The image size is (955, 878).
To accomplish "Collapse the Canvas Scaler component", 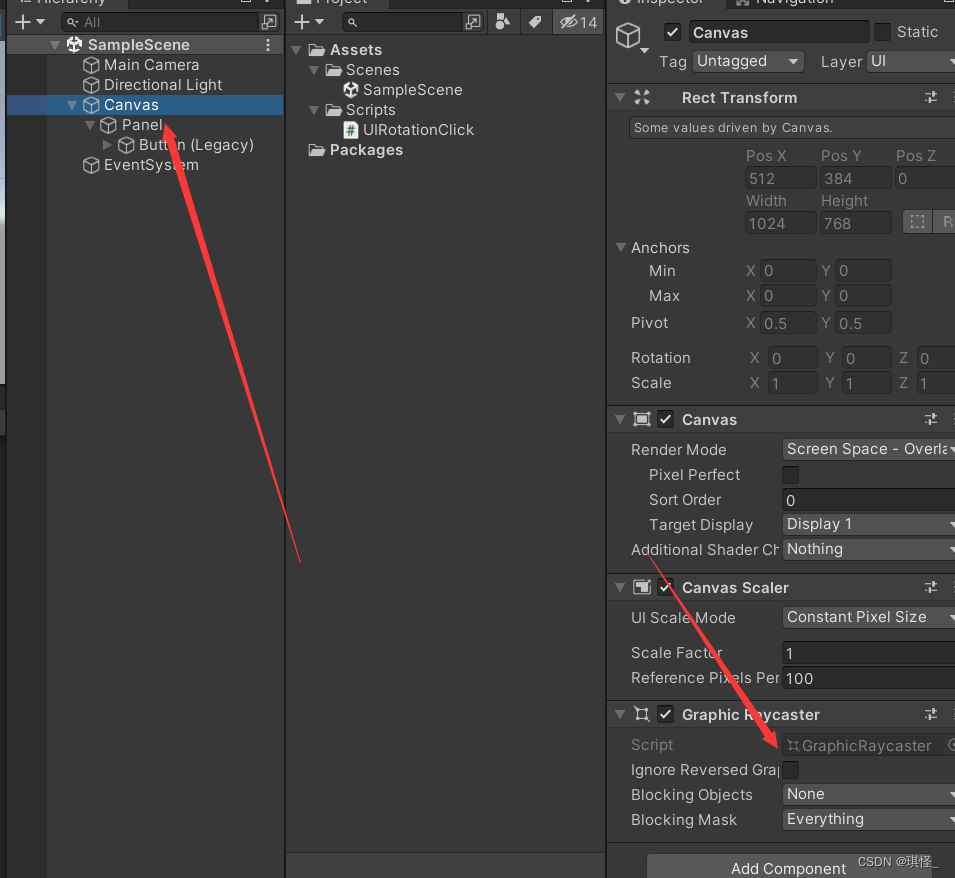I will coord(621,588).
